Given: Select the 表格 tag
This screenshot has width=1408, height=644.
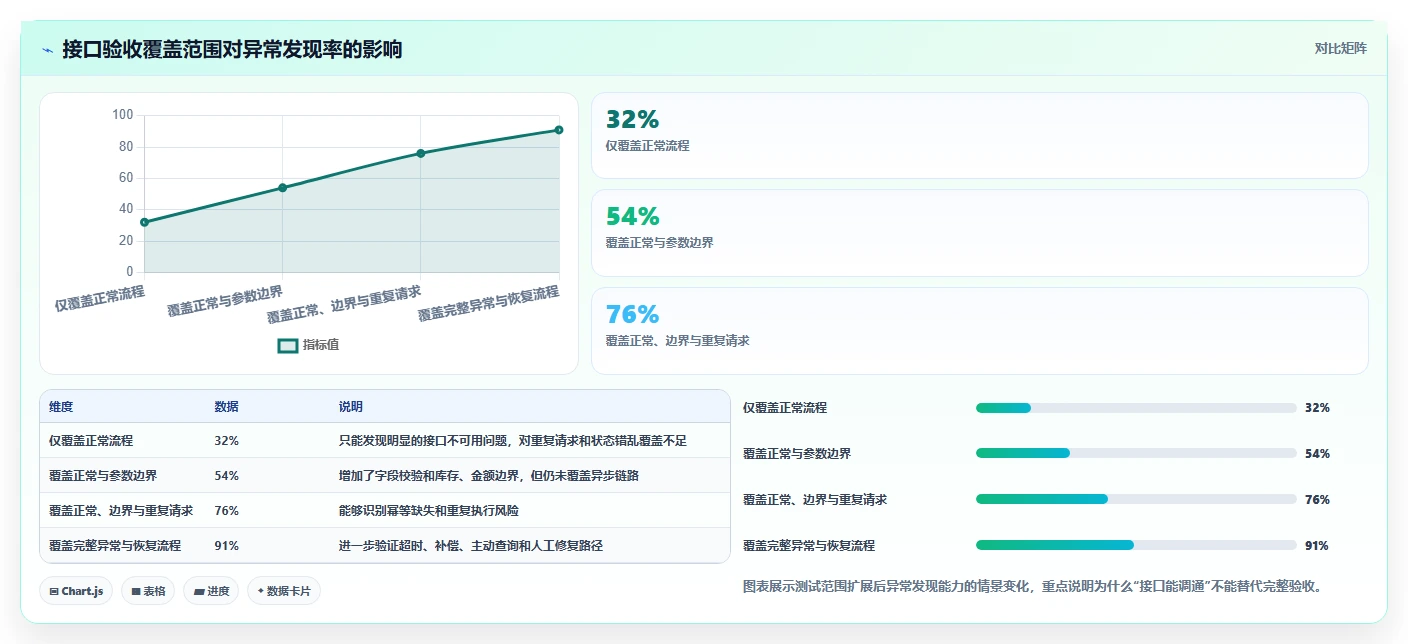Looking at the screenshot, I should pyautogui.click(x=148, y=591).
